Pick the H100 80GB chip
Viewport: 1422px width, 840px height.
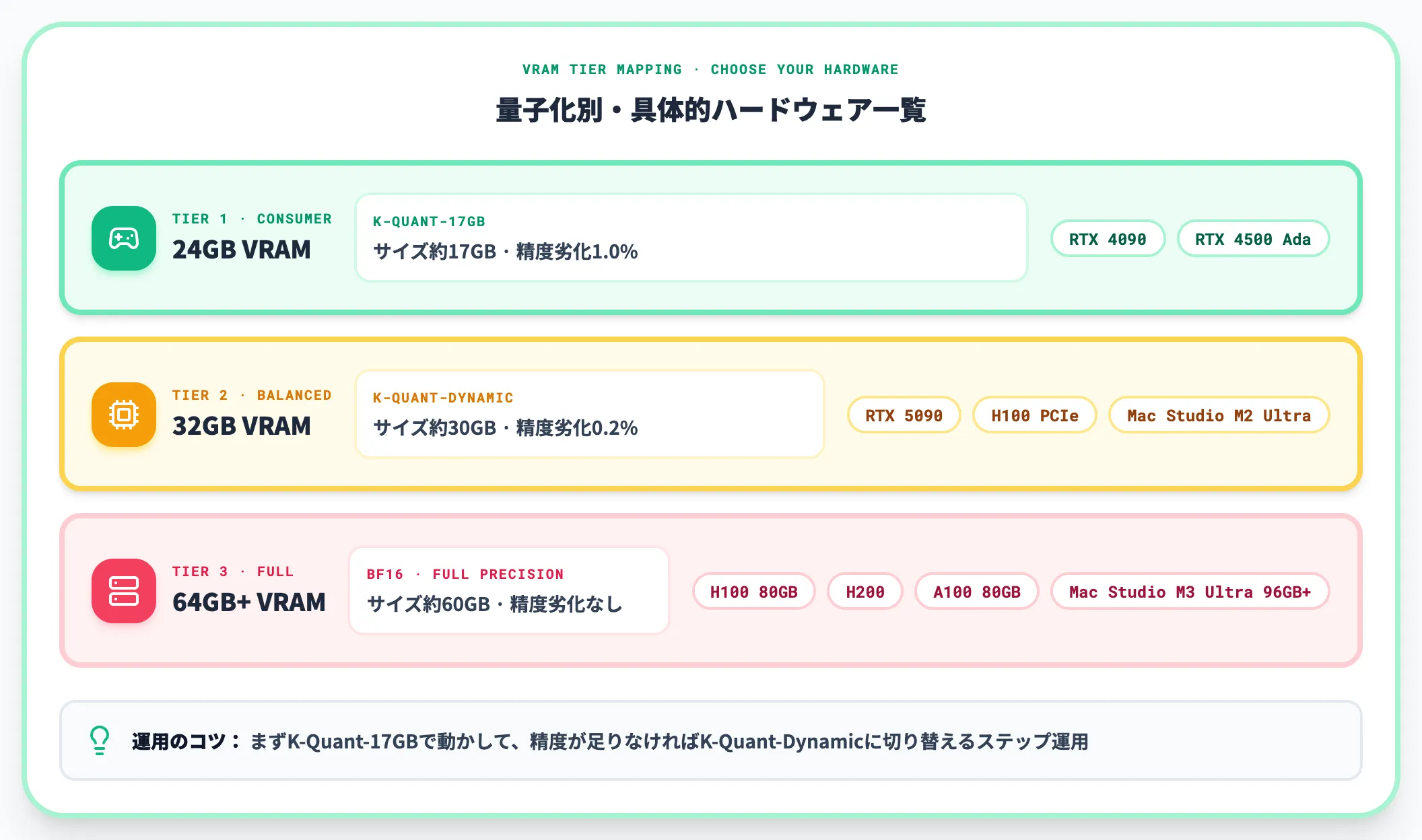click(754, 592)
